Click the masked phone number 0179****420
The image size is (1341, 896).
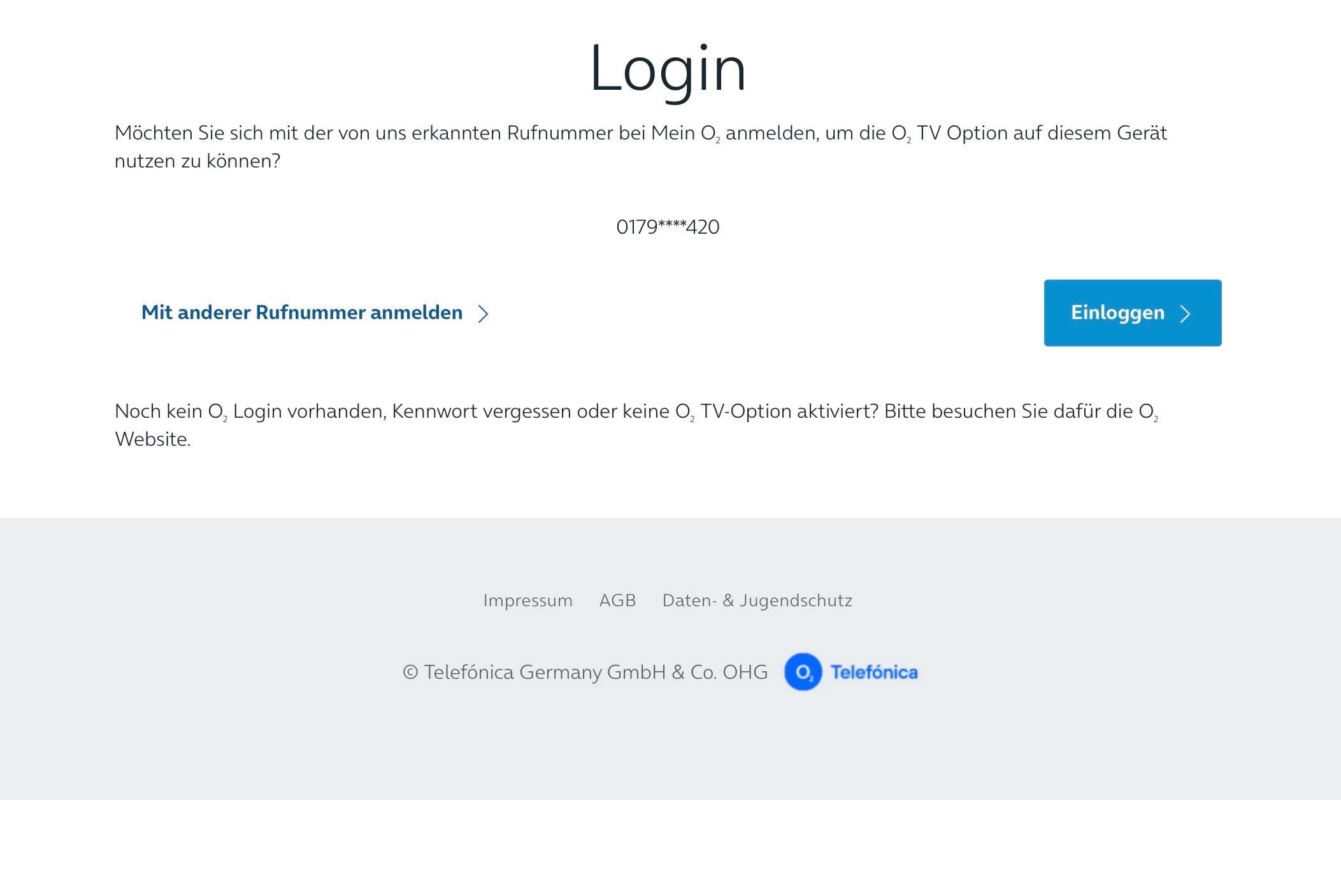coord(668,227)
